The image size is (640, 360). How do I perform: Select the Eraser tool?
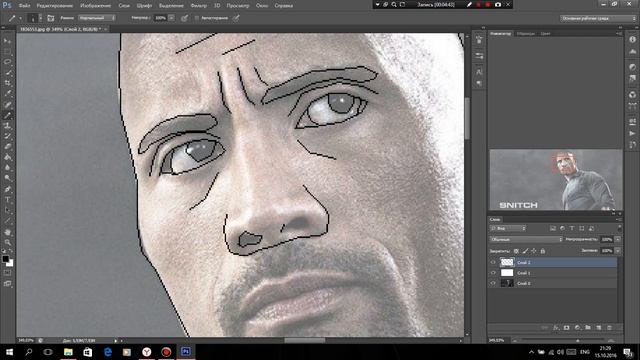tap(7, 147)
